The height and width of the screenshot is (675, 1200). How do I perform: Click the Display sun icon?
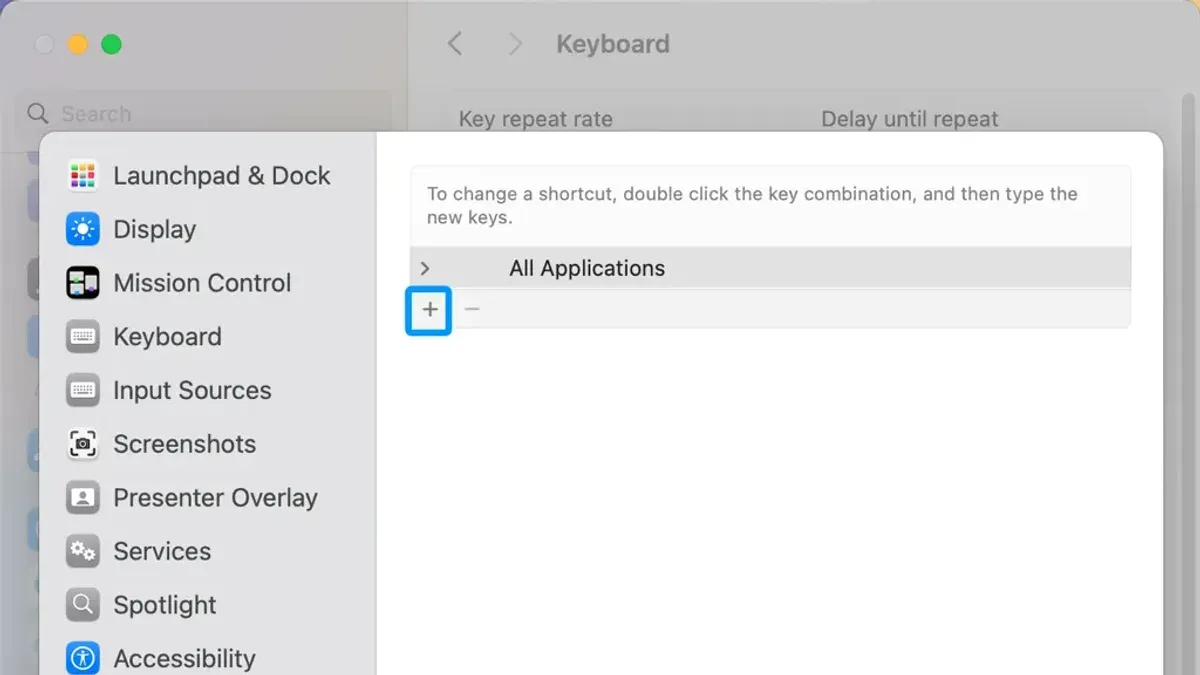point(83,230)
